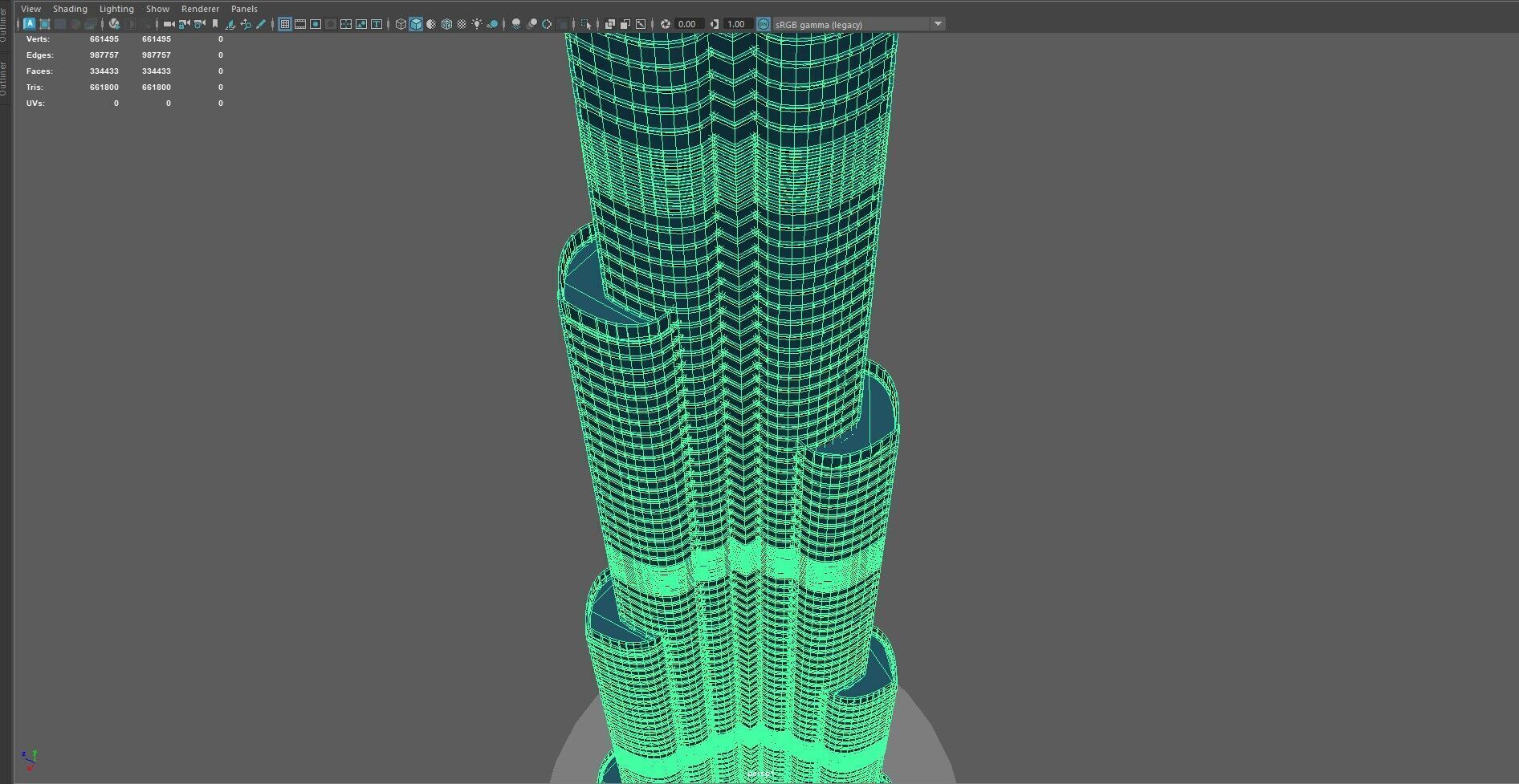Click the Select Camera icon

click(x=169, y=24)
